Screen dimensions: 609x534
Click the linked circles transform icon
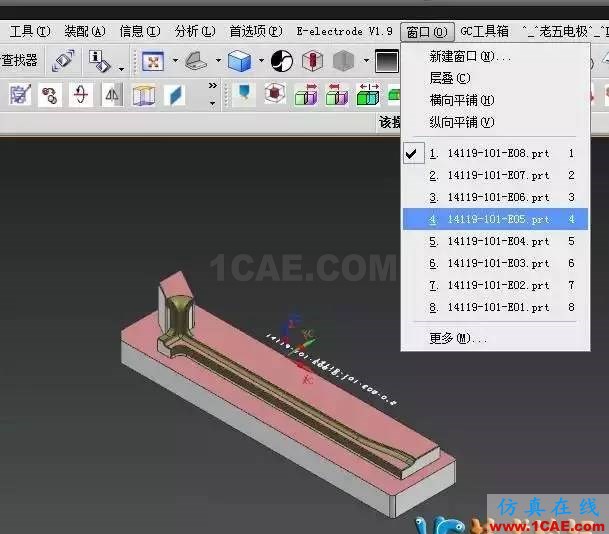click(50, 94)
